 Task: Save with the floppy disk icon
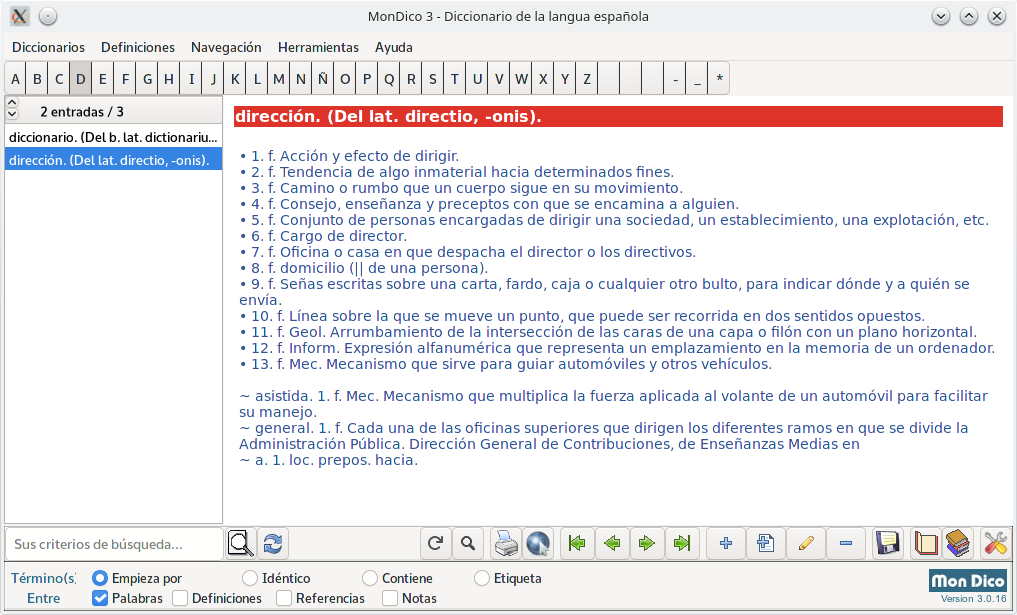[887, 544]
